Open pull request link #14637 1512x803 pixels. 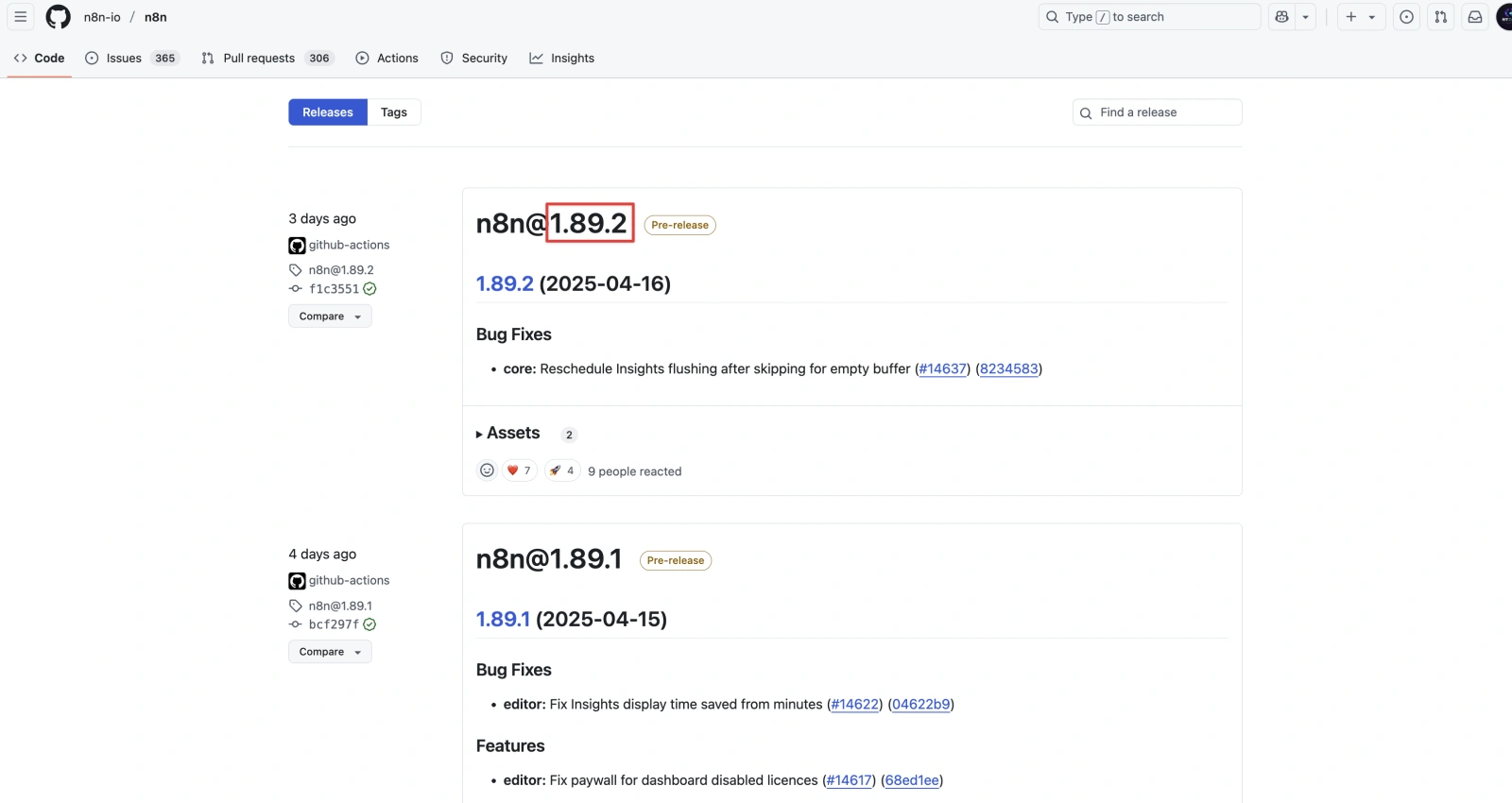[942, 369]
